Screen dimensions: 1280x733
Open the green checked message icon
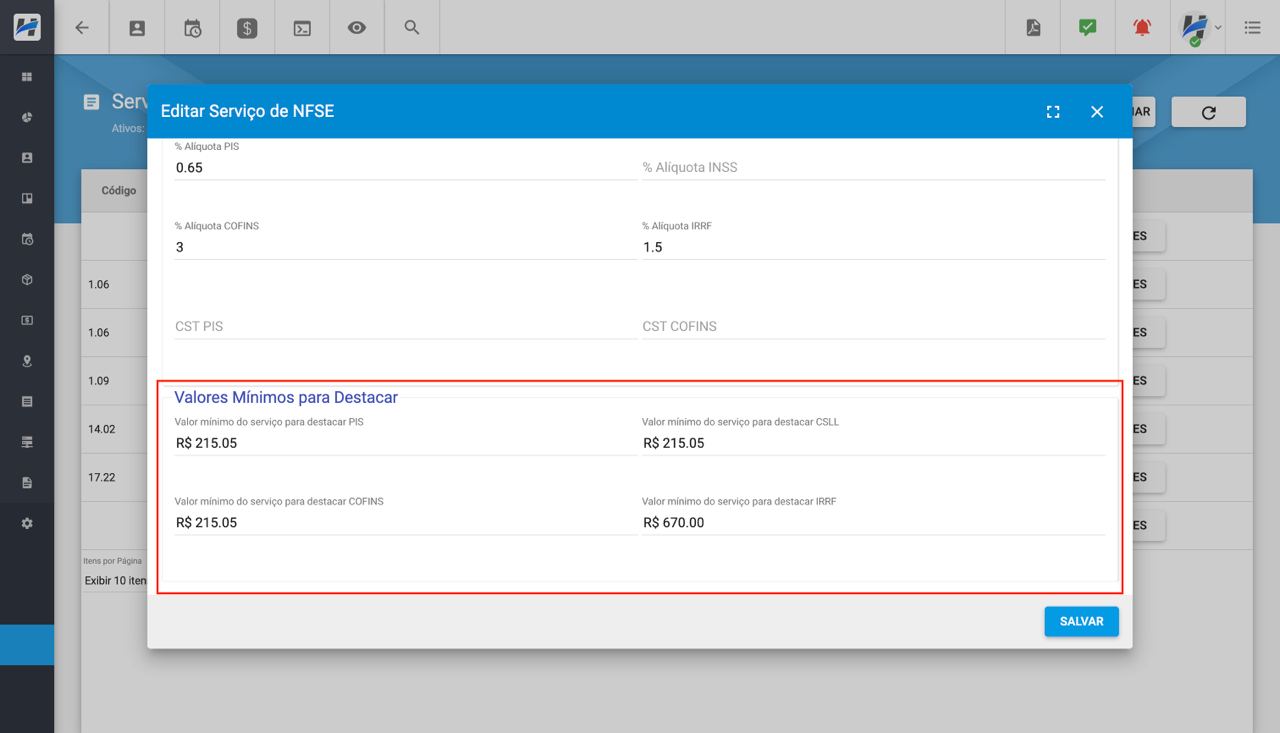coord(1088,28)
